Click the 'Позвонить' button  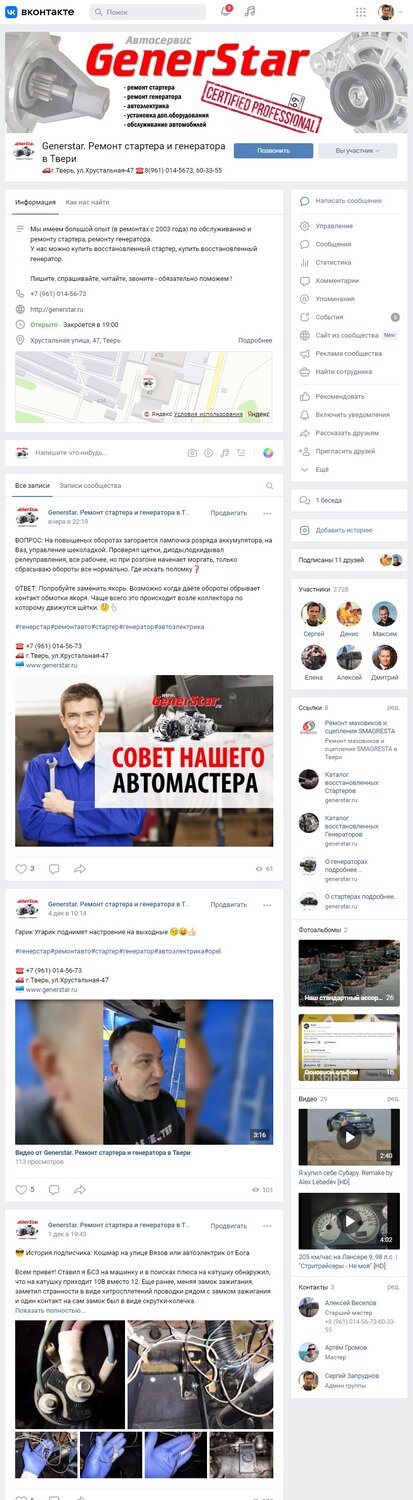point(274,151)
